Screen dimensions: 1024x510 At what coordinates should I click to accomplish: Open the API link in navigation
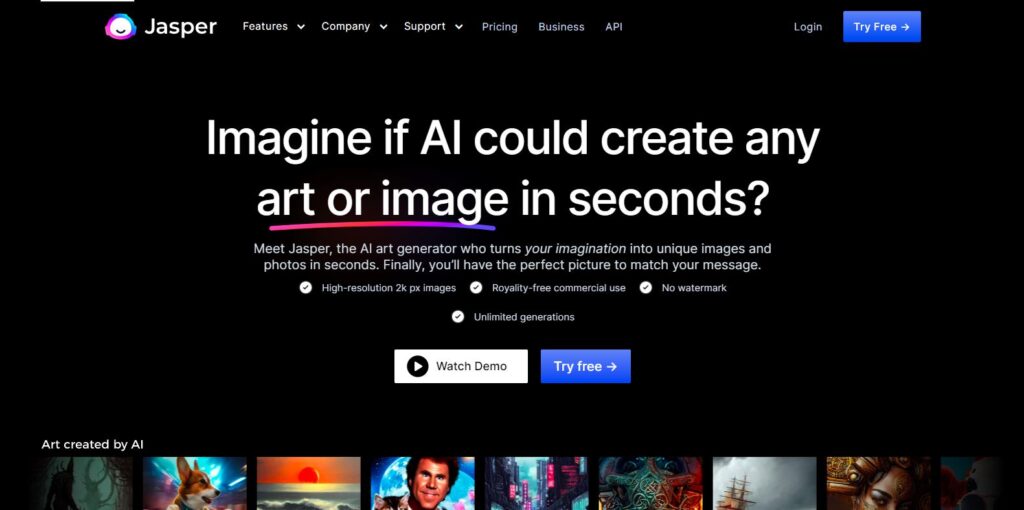pyautogui.click(x=614, y=27)
